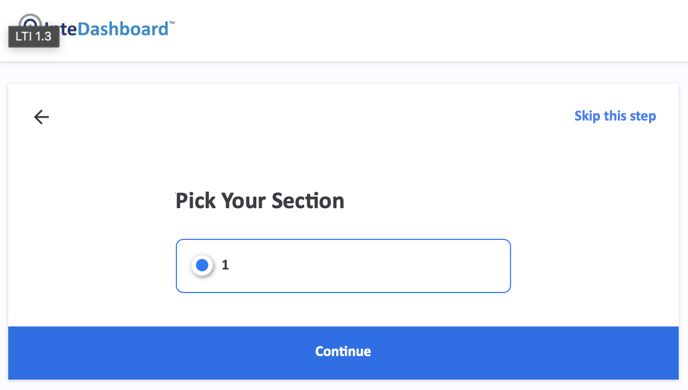The image size is (688, 390).
Task: Click the number 1 next to the radio button
Action: pyautogui.click(x=225, y=265)
